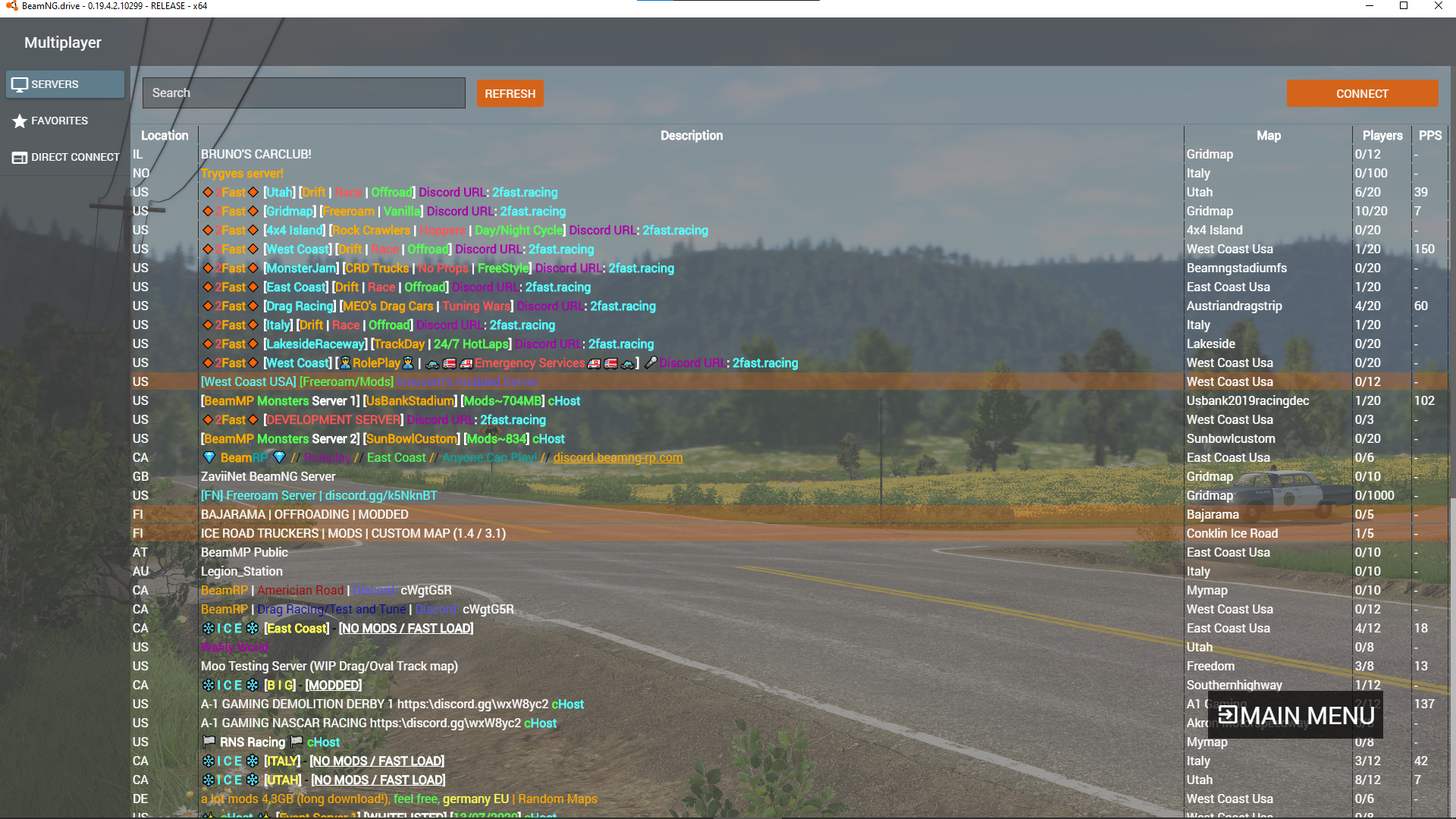
Task: Select the PPS column header
Action: [1429, 136]
